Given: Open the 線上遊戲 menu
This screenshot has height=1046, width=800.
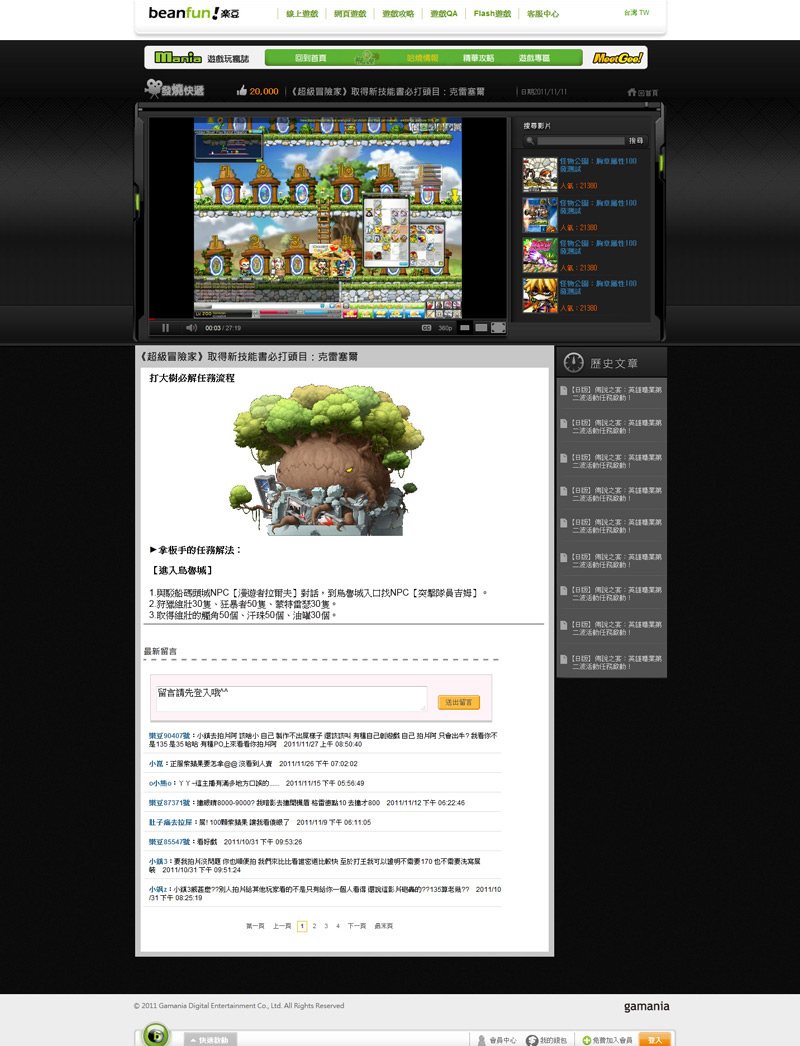Looking at the screenshot, I should [x=302, y=13].
